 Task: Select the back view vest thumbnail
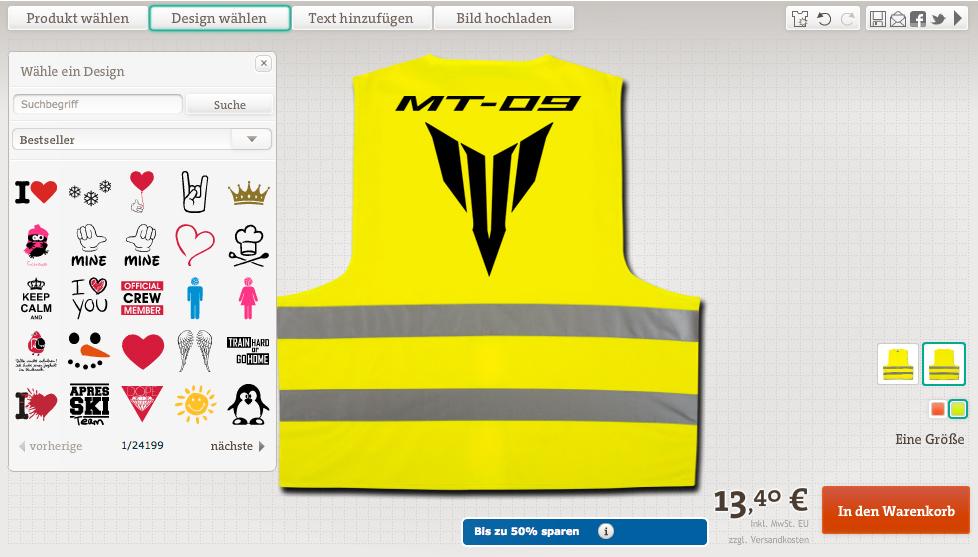click(943, 364)
